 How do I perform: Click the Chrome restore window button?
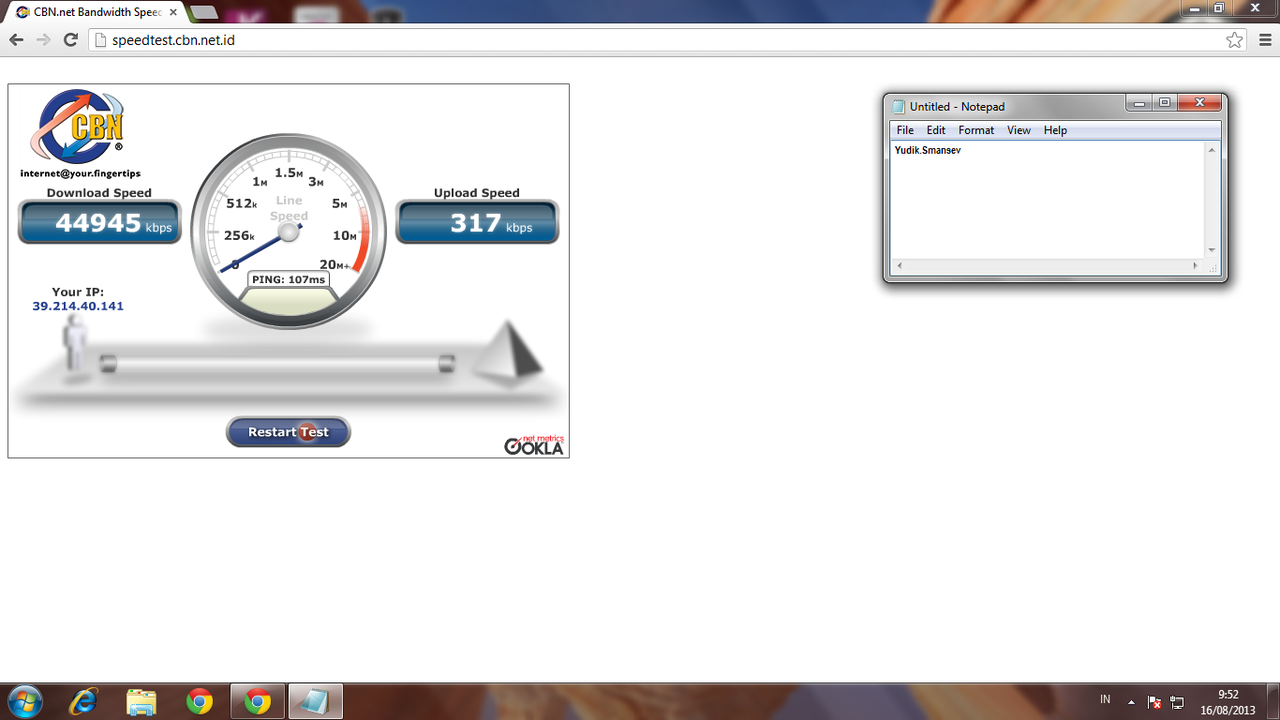coord(1219,8)
